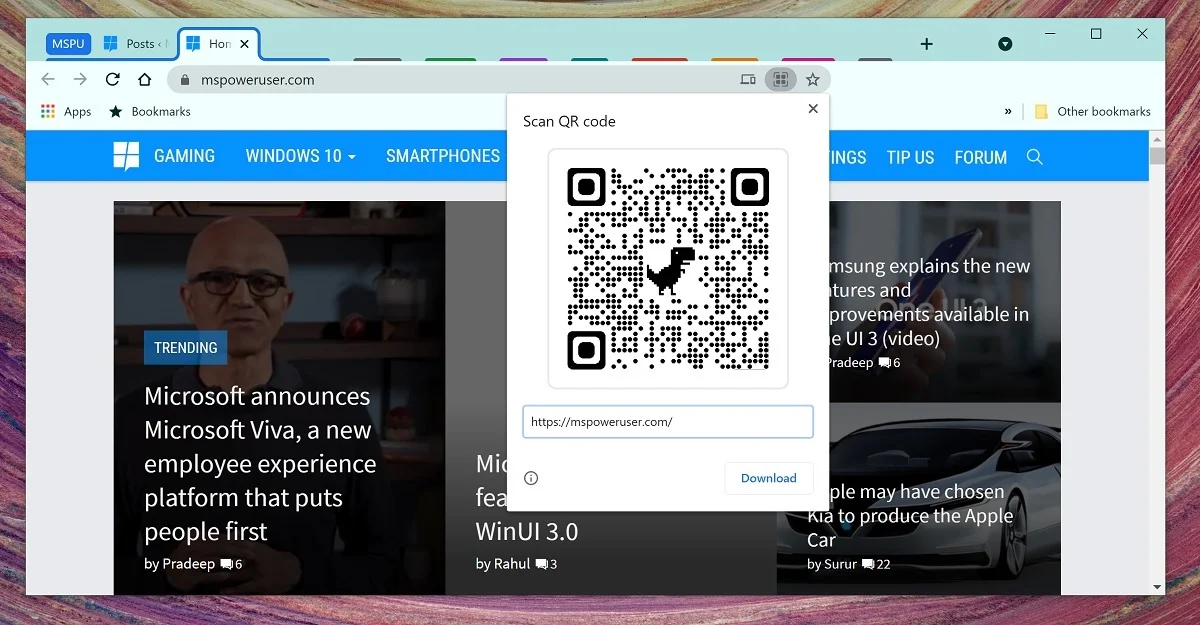Open a new browser tab with plus icon
1200x625 pixels.
pyautogui.click(x=926, y=44)
